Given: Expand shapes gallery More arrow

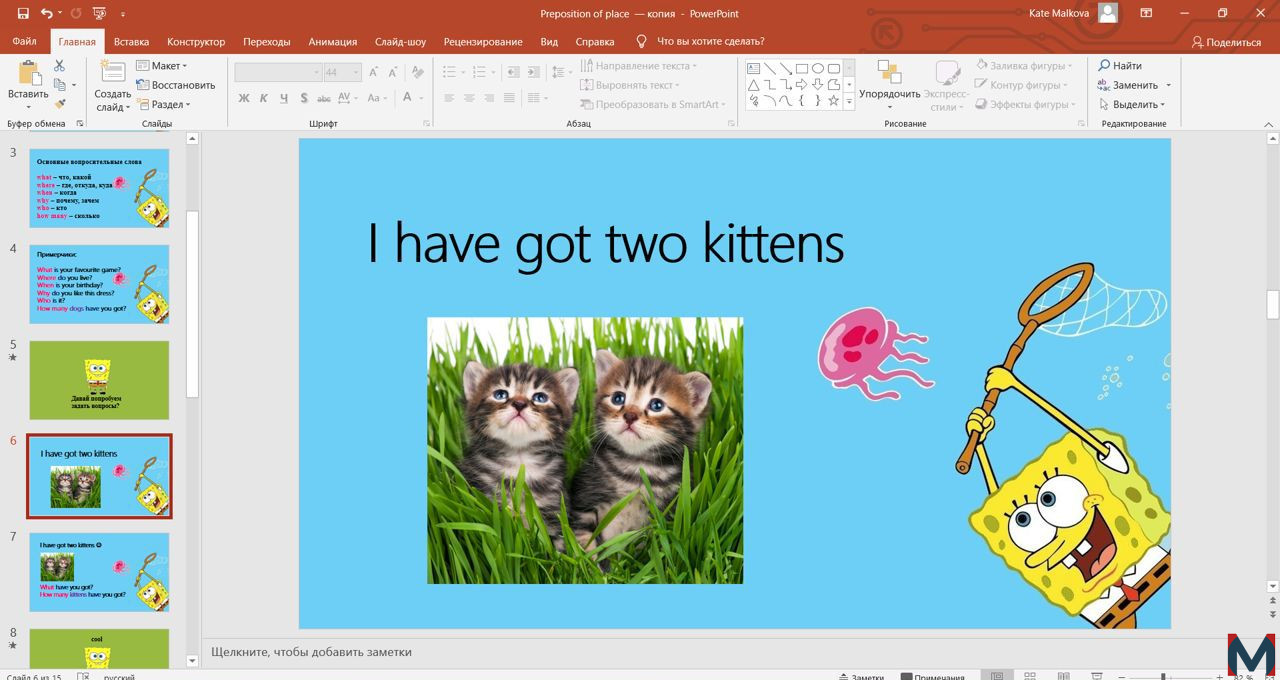Looking at the screenshot, I should pos(849,101).
